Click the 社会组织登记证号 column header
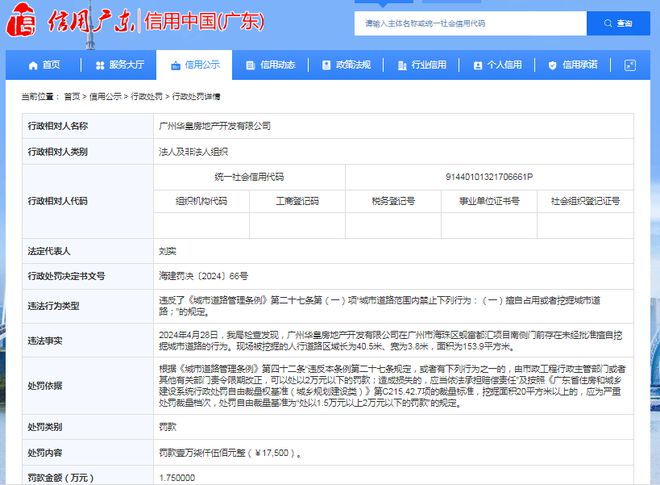The height and width of the screenshot is (485, 660). (x=585, y=201)
